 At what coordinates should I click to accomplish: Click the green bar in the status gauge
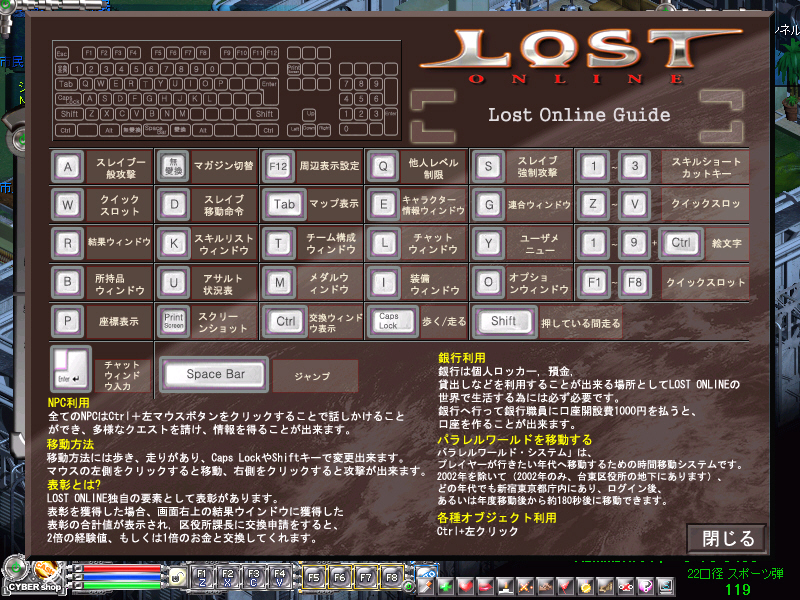point(122,586)
